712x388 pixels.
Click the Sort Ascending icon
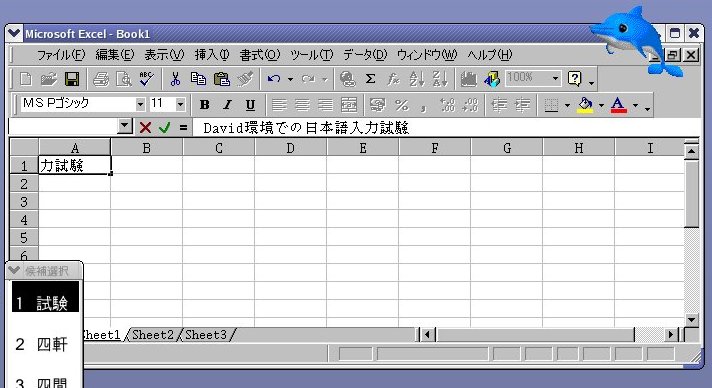tap(416, 79)
